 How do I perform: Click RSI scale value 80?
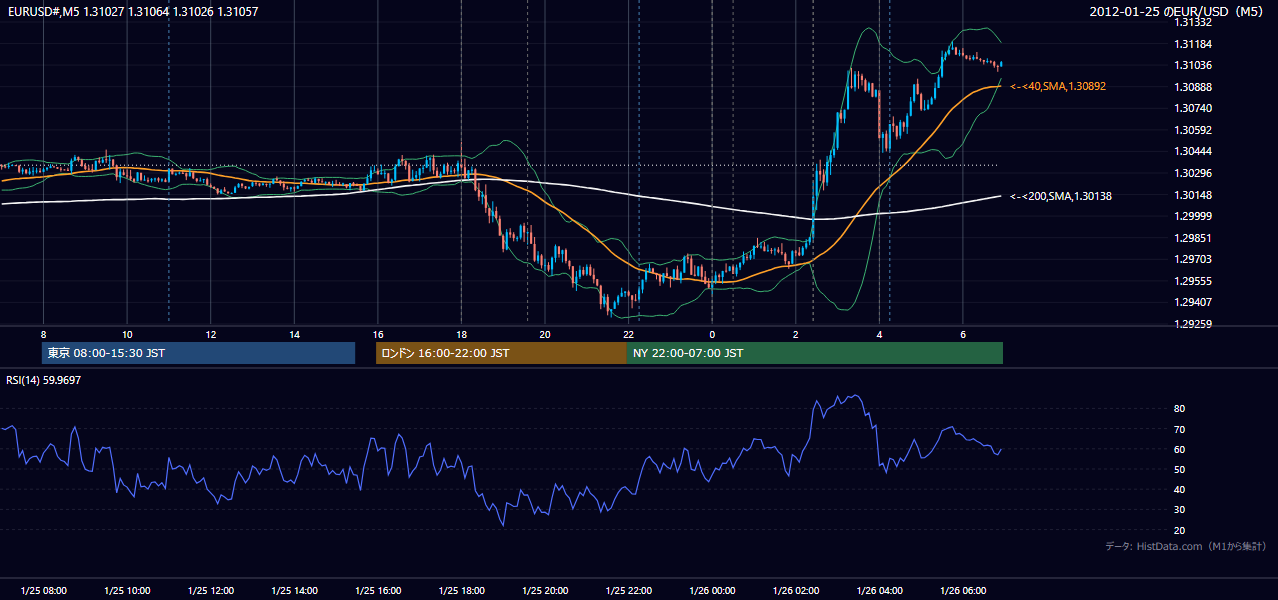click(1180, 409)
